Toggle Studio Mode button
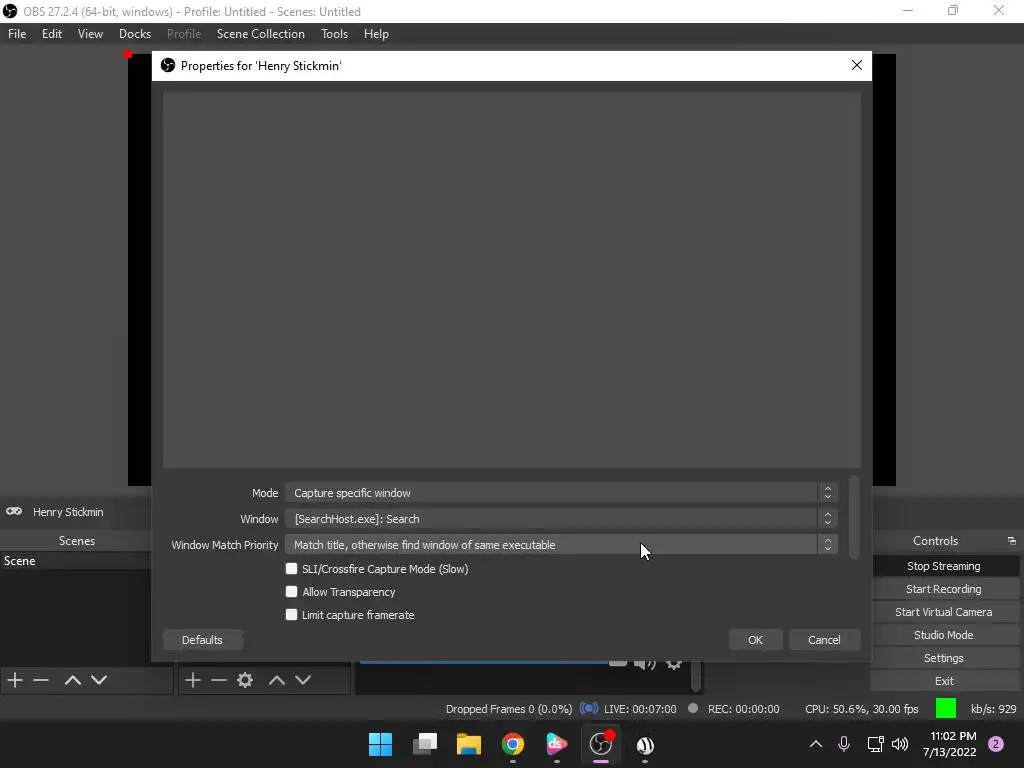The height and width of the screenshot is (768, 1024). [x=944, y=635]
